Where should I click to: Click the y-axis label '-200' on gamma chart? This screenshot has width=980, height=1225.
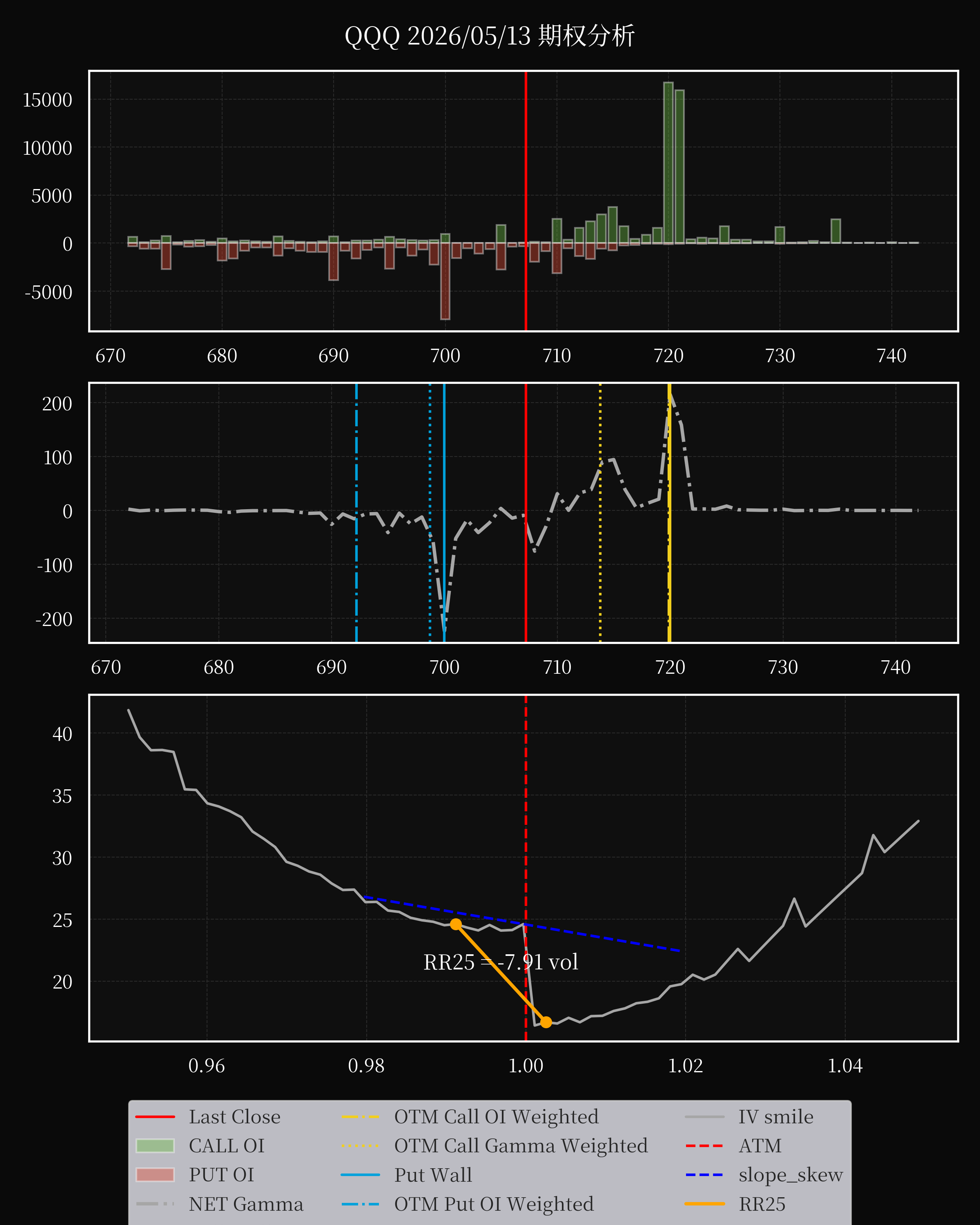click(x=54, y=619)
